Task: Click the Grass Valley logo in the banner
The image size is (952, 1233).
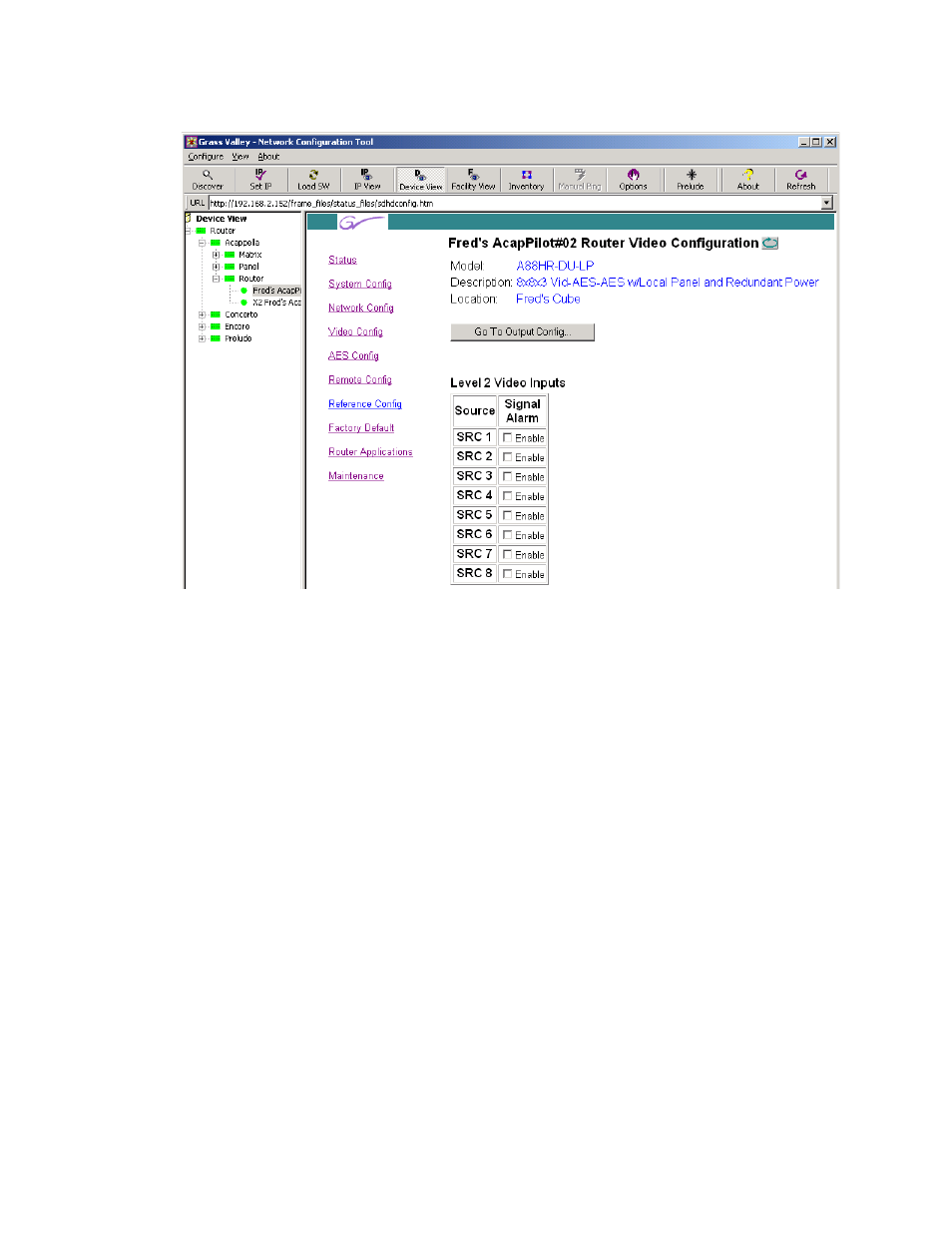Action: coord(361,222)
